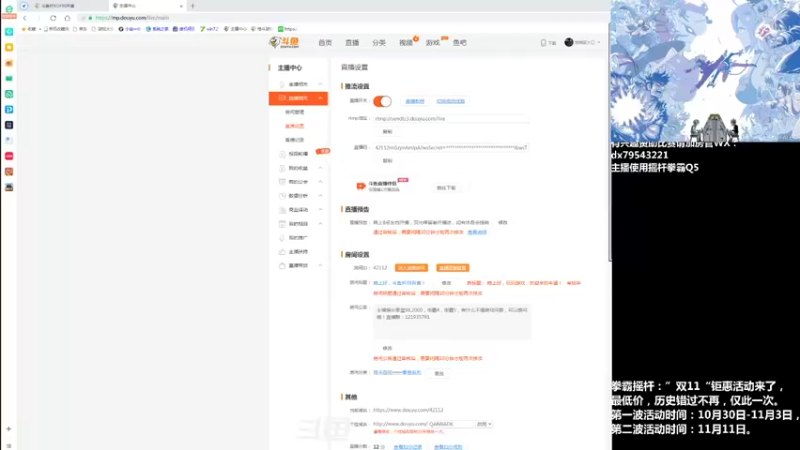The width and height of the screenshot is (800, 450).
Task: Open a new tab with the plus button
Action: point(192,6)
